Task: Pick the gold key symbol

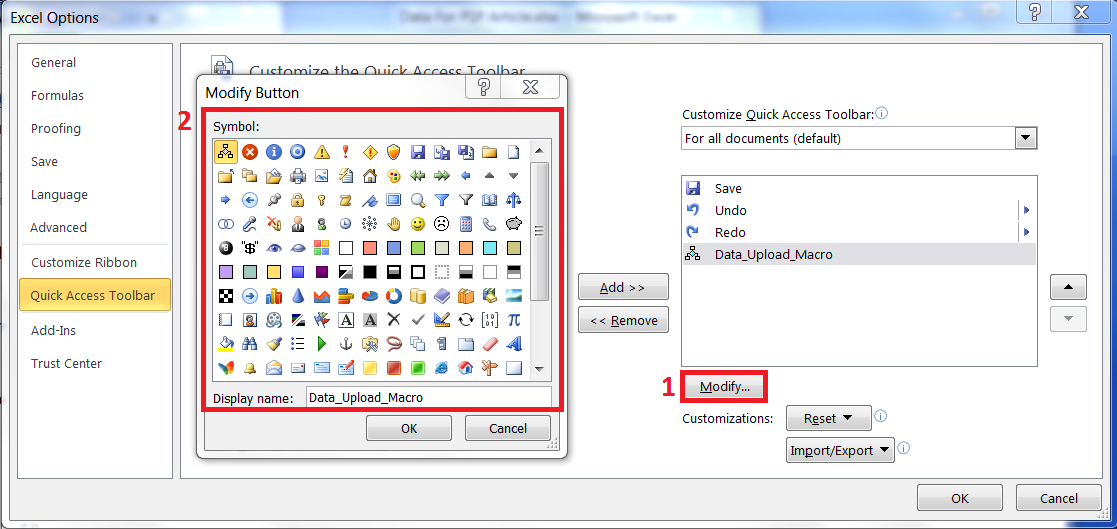Action: (x=322, y=200)
